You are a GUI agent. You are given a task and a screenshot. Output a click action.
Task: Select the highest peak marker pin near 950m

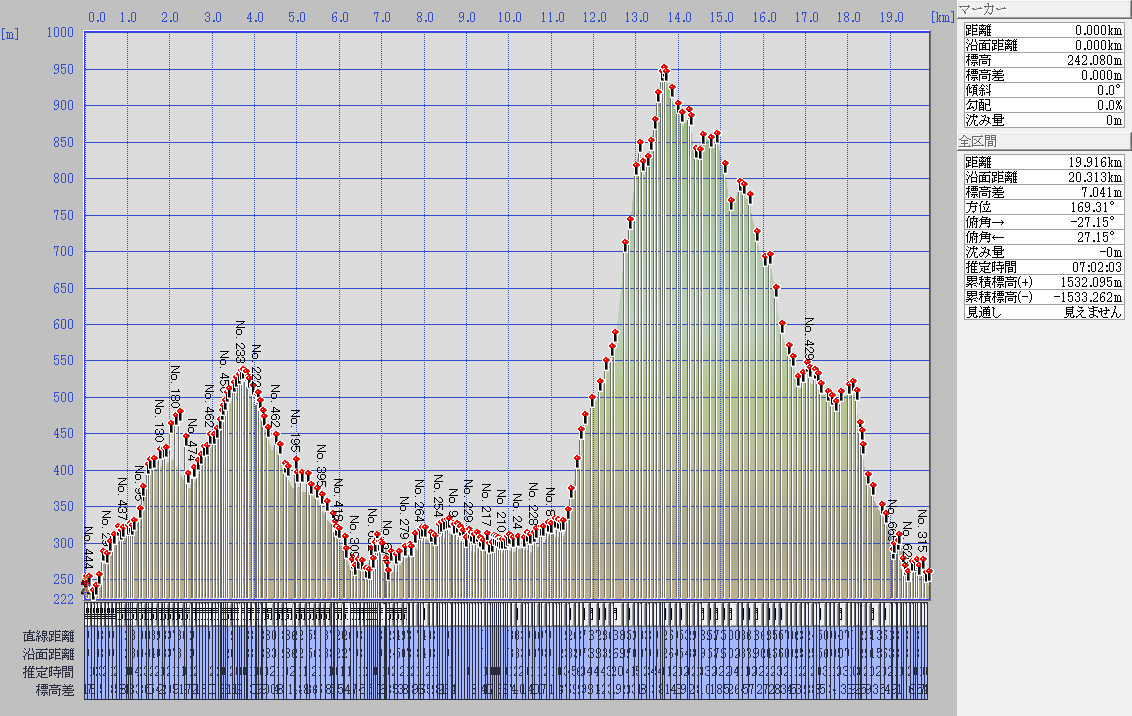tap(664, 69)
